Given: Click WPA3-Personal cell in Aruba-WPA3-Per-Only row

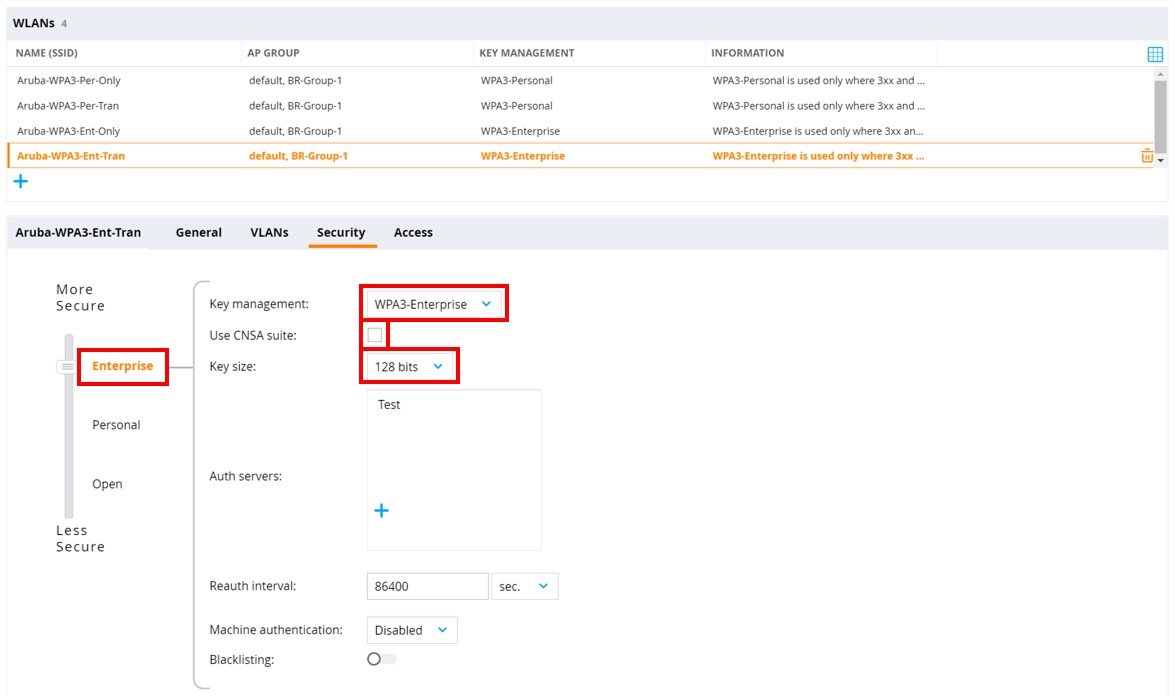Looking at the screenshot, I should coord(516,80).
